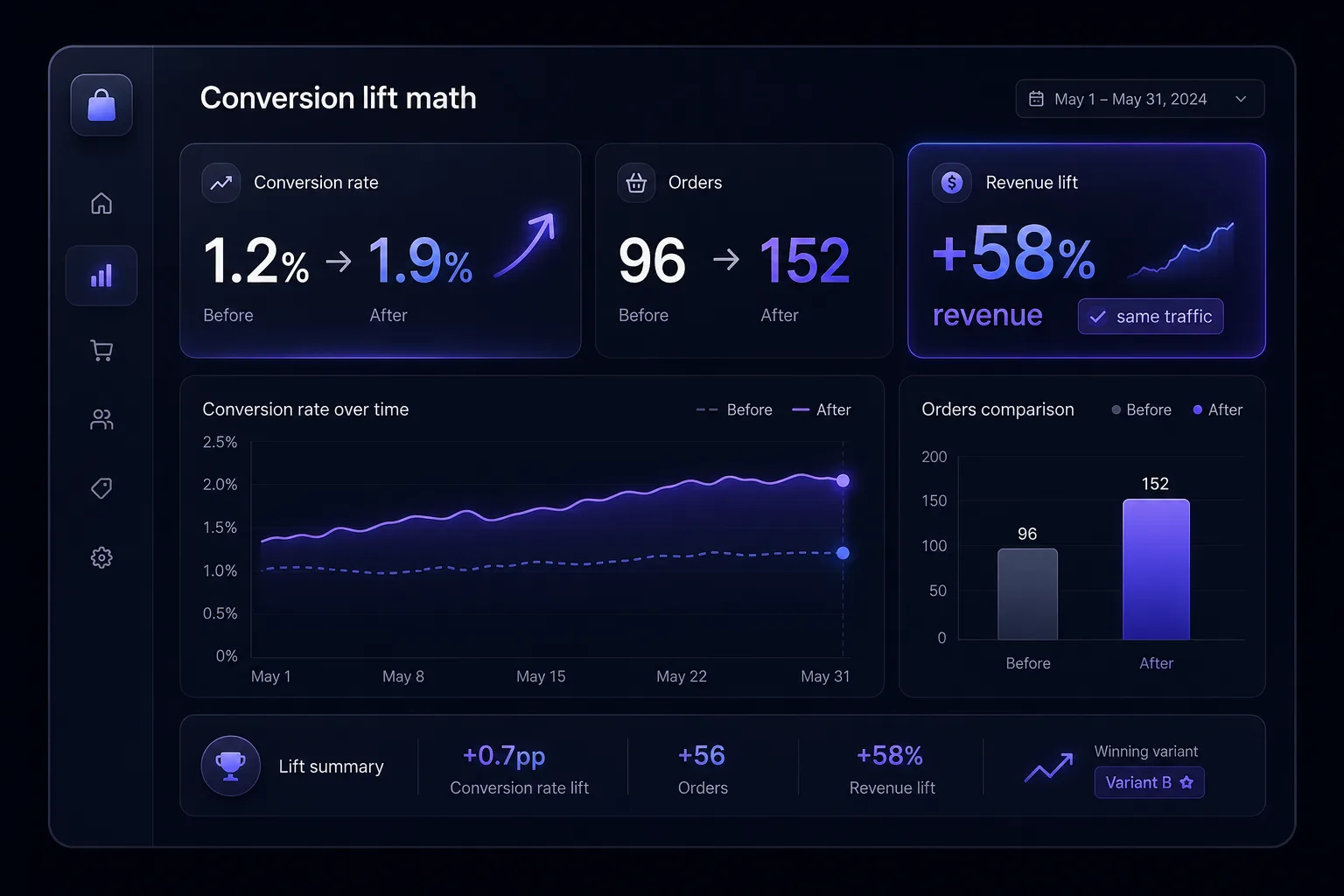Click the May 1 – May 31, 2024 date text
Viewport: 1344px width, 896px height.
pos(1130,99)
